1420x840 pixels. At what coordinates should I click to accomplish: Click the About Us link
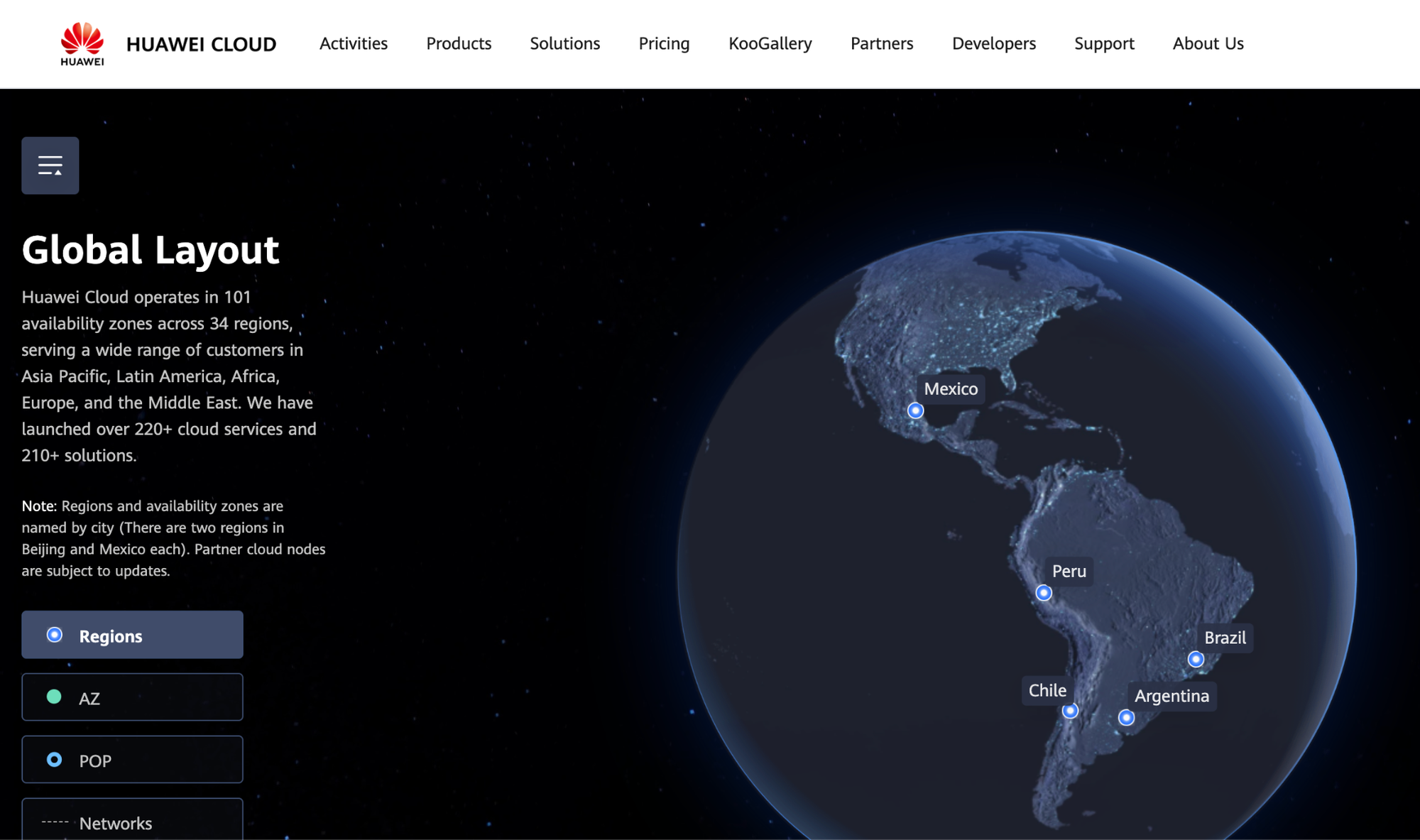click(1208, 43)
